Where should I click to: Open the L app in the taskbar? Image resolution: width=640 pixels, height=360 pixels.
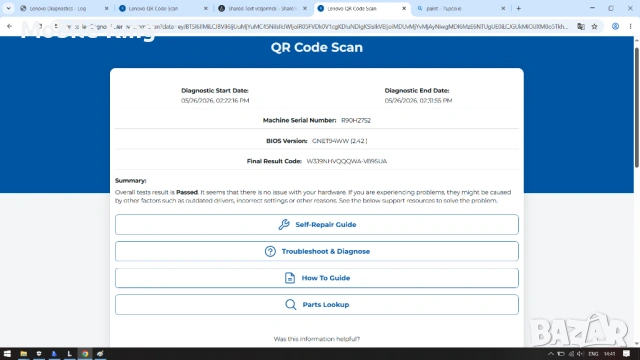pyautogui.click(x=69, y=354)
